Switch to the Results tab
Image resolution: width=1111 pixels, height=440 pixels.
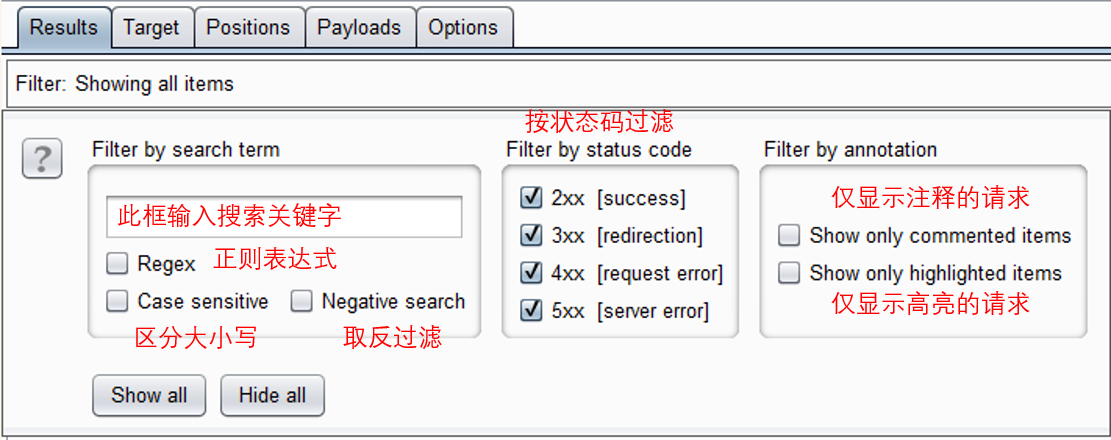64,27
